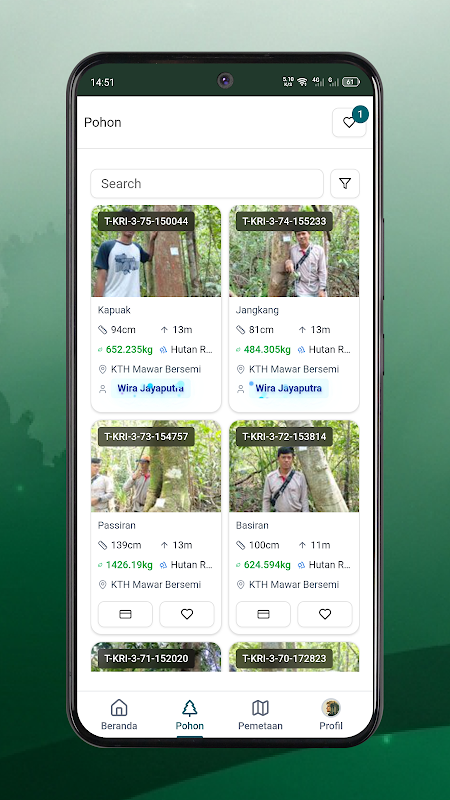Open tree photo T-KRI-3-72-153814
This screenshot has height=800, width=450.
coord(294,466)
